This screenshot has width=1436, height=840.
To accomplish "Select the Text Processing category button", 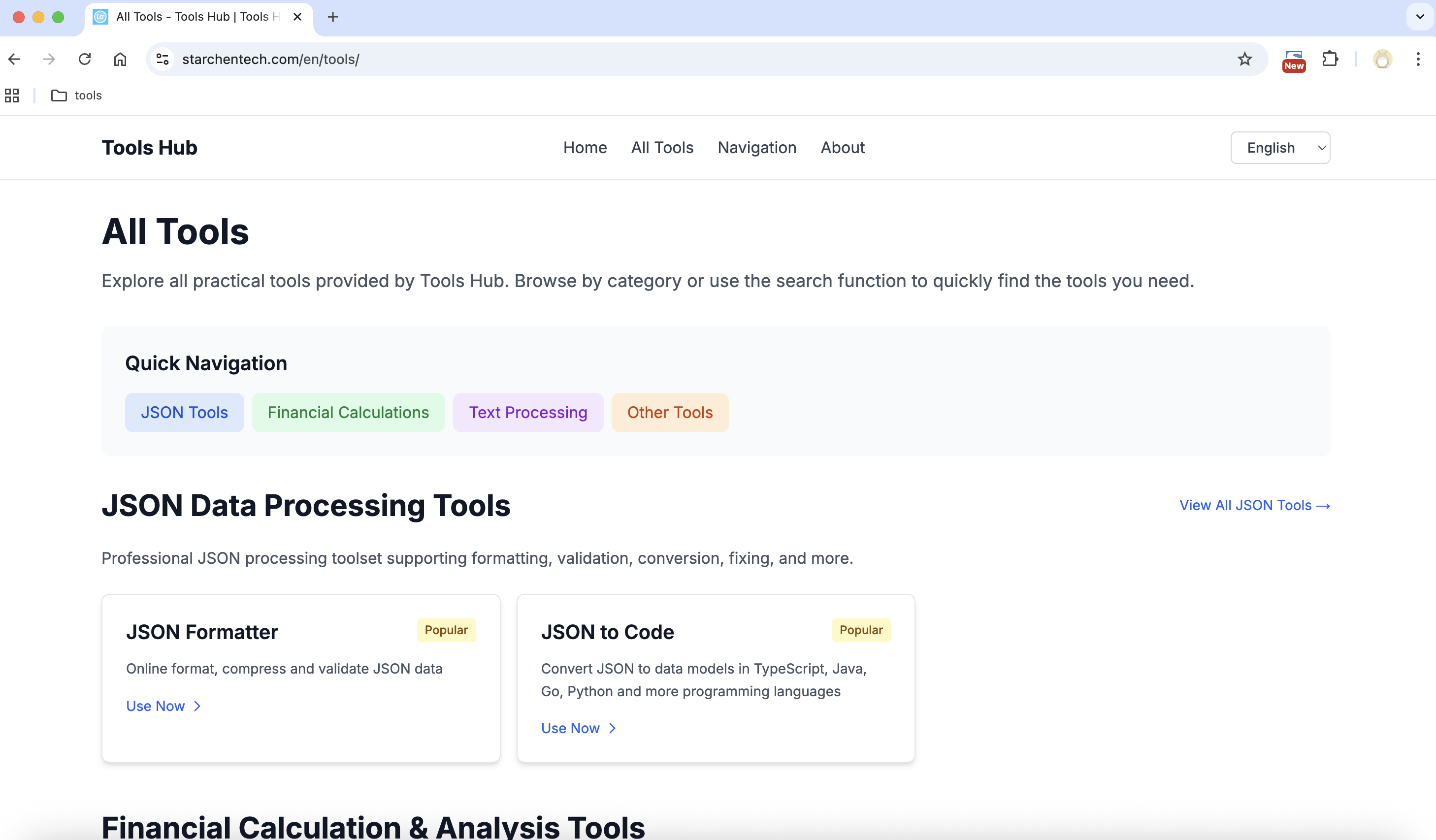I will point(528,412).
